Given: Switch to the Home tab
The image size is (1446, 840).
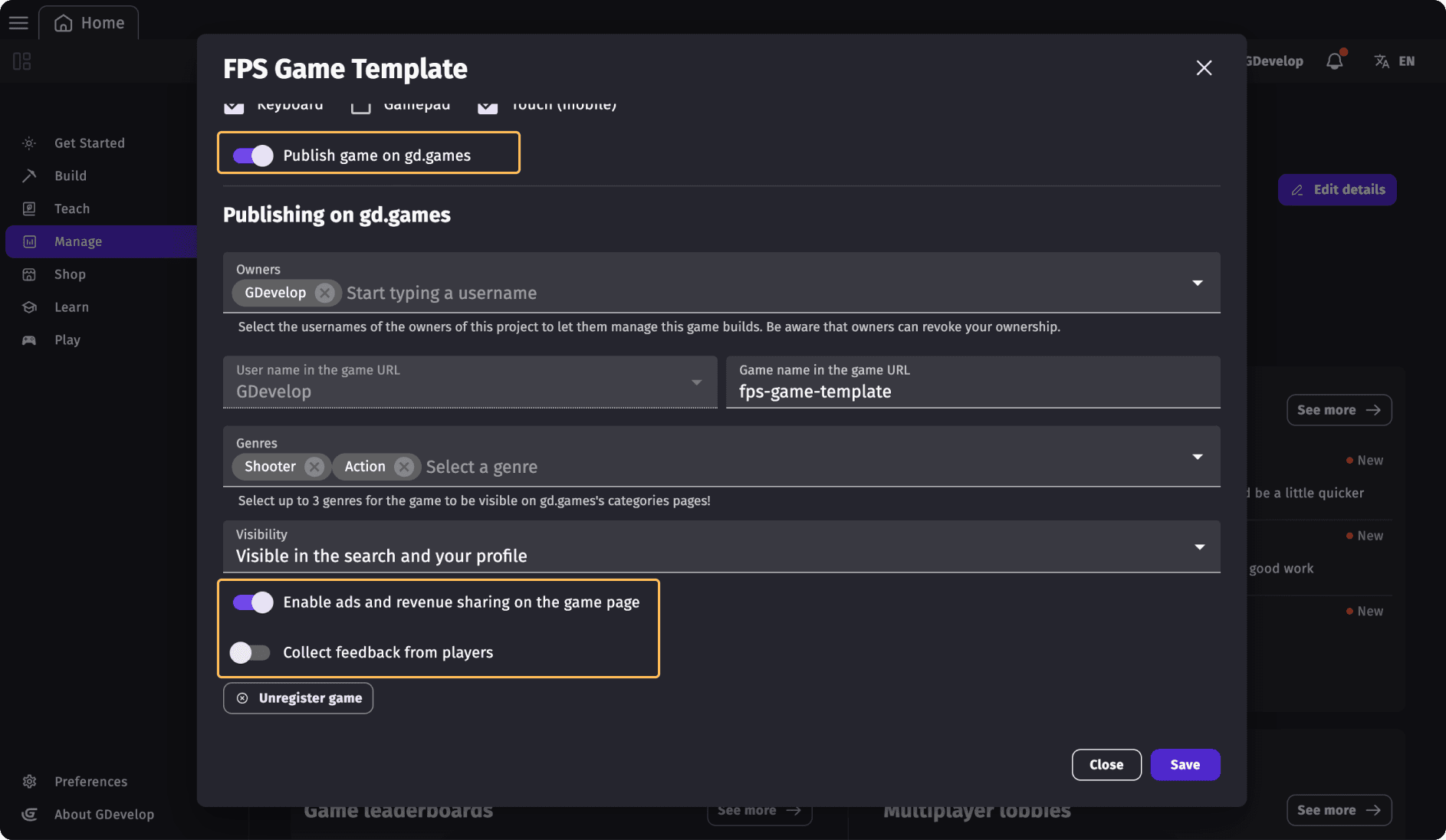Looking at the screenshot, I should pos(89,22).
